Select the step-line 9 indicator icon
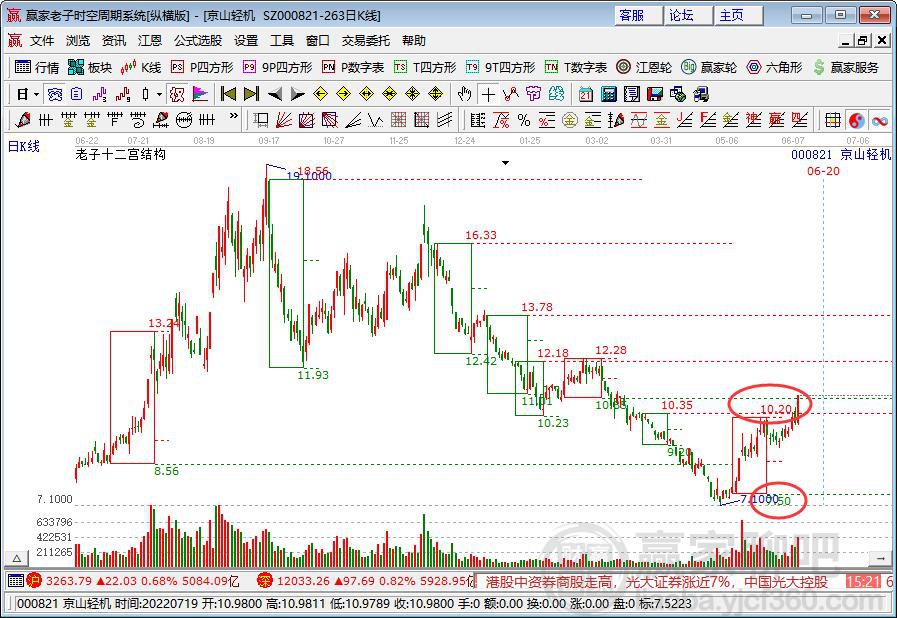Image resolution: width=897 pixels, height=618 pixels. (x=123, y=94)
